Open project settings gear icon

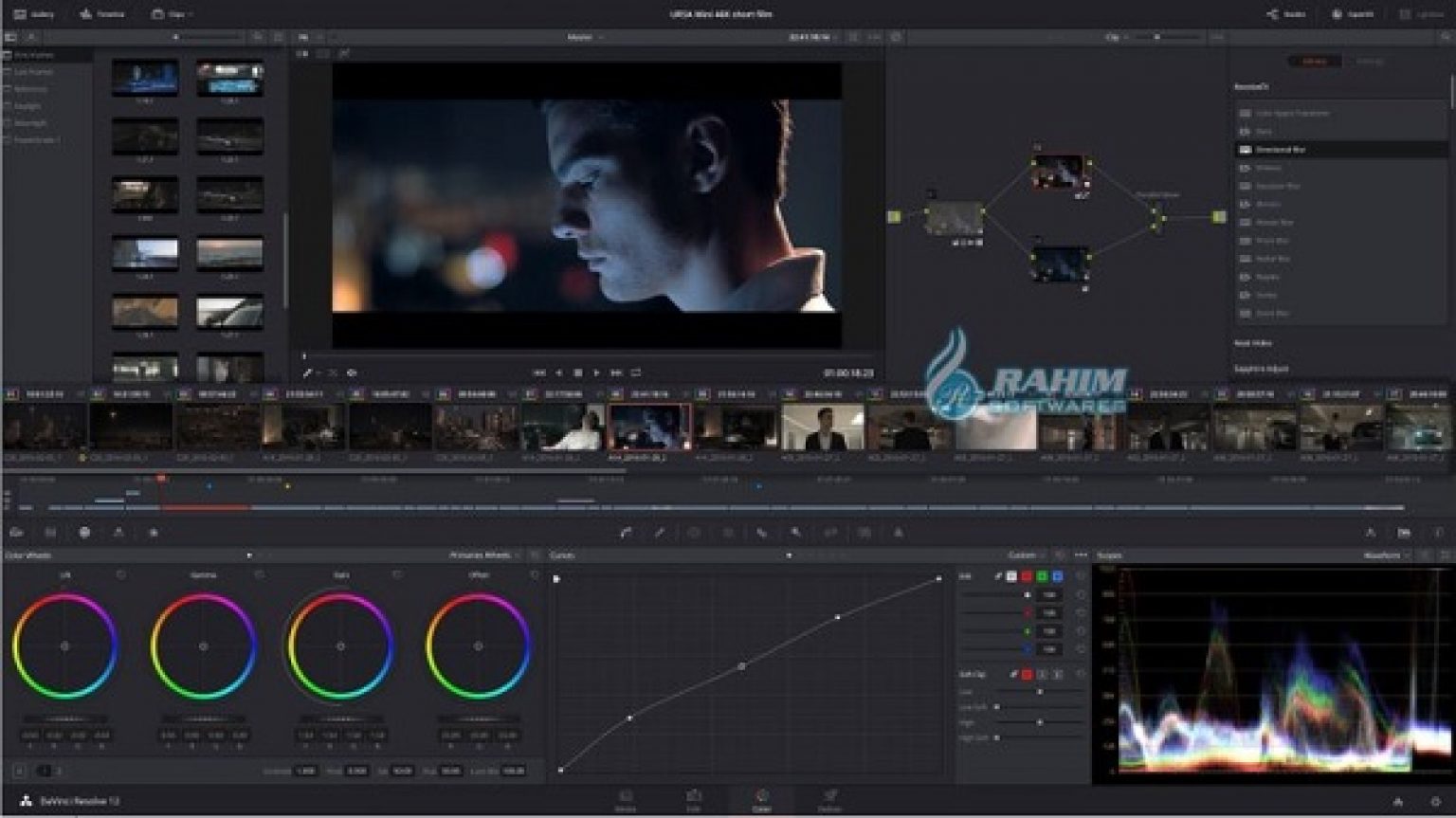coord(1435,802)
